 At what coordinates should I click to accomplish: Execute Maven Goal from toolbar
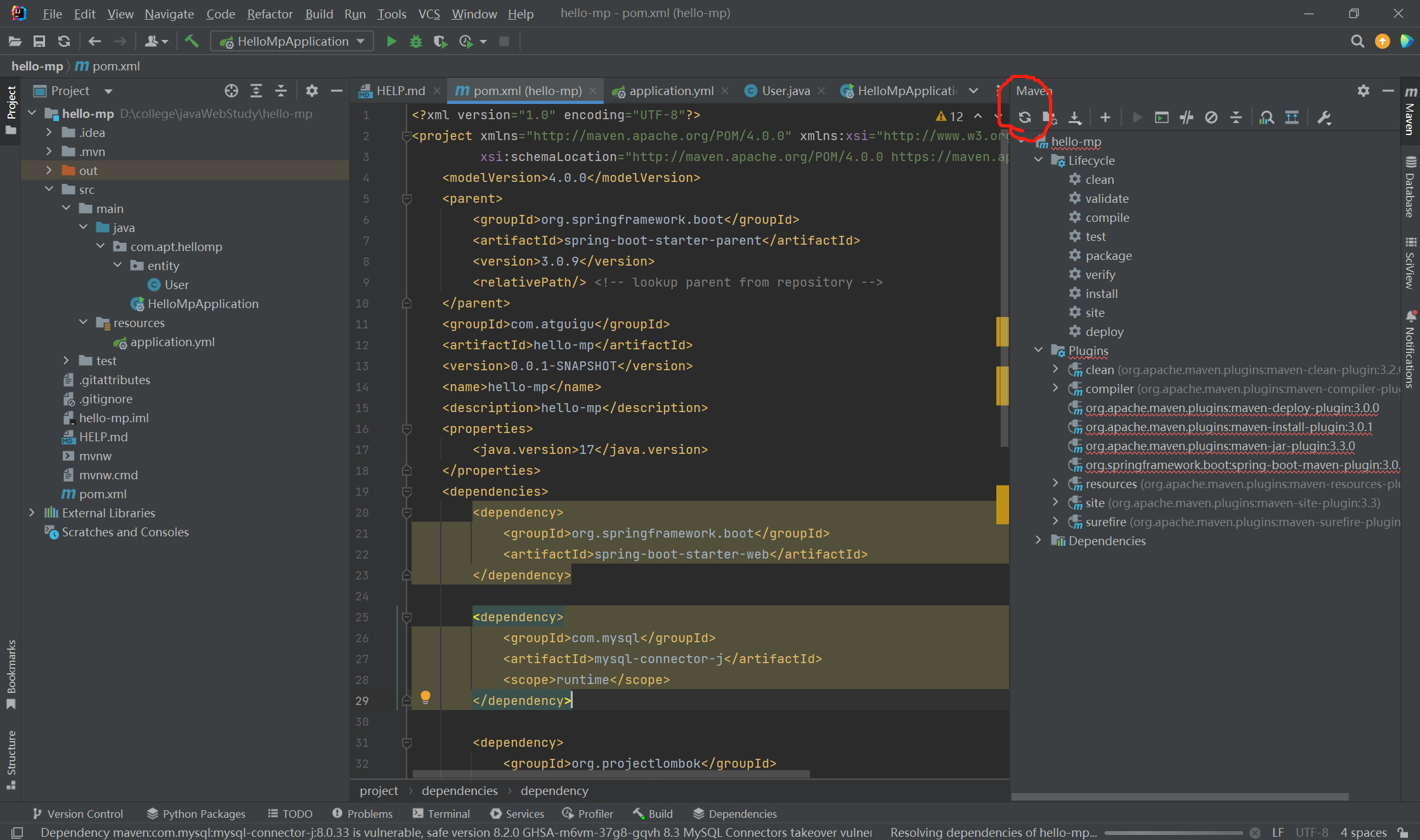point(1161,117)
